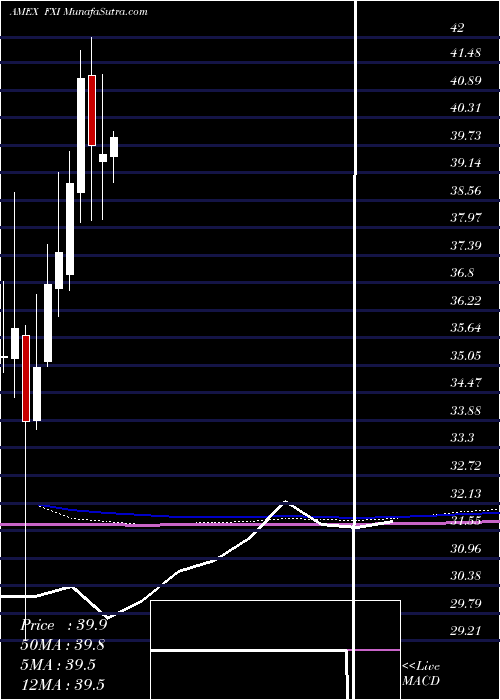This screenshot has height=700, width=500.
Task: Click the long red candlestick near 34.47
Action: click(26, 378)
